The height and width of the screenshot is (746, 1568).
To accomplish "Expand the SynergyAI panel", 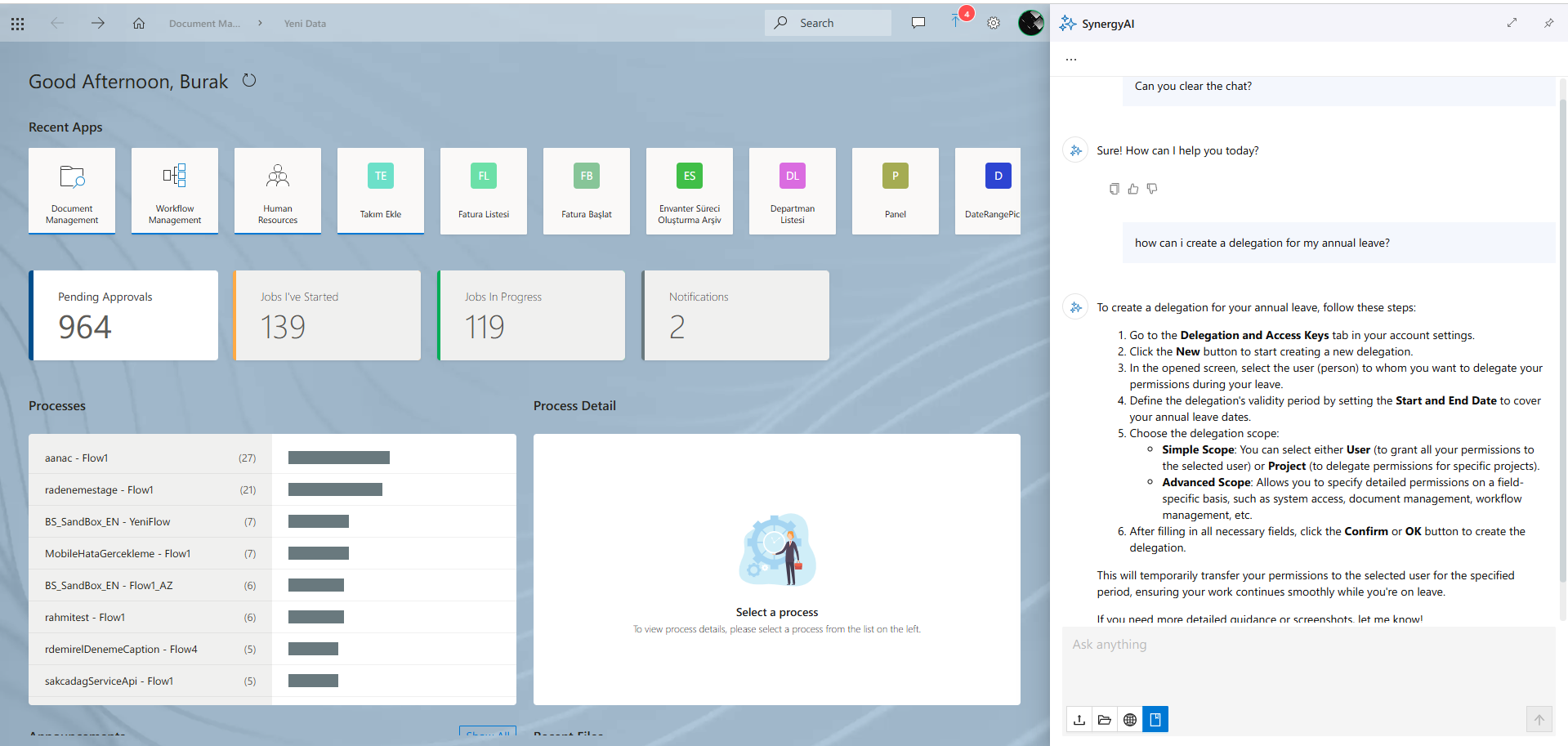I will tap(1512, 23).
